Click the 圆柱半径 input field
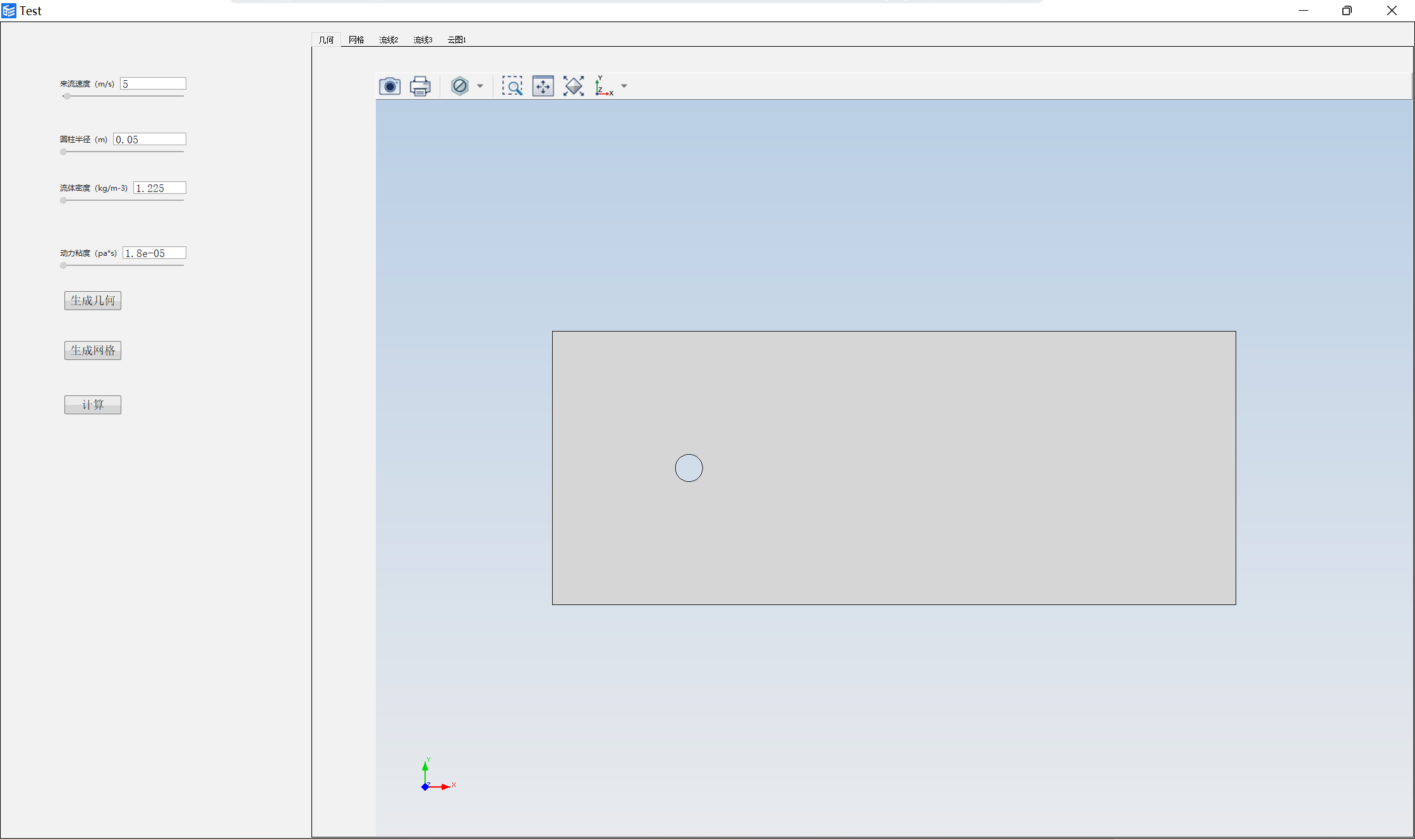This screenshot has width=1415, height=840. pyautogui.click(x=150, y=140)
